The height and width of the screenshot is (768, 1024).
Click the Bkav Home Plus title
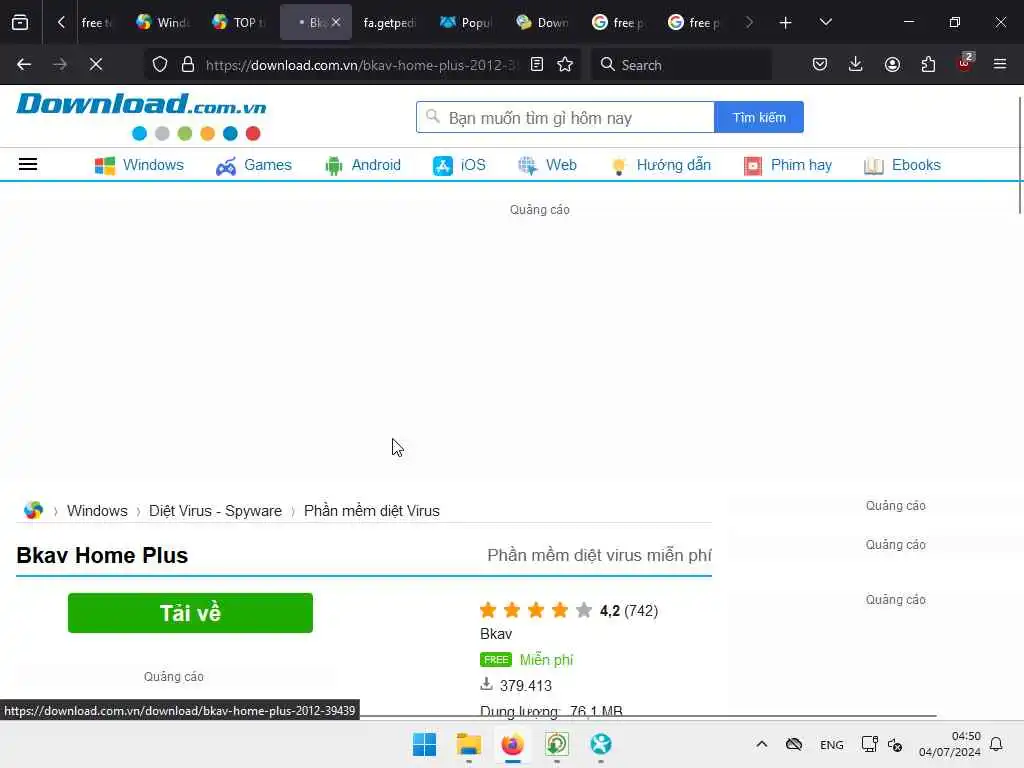click(x=102, y=555)
